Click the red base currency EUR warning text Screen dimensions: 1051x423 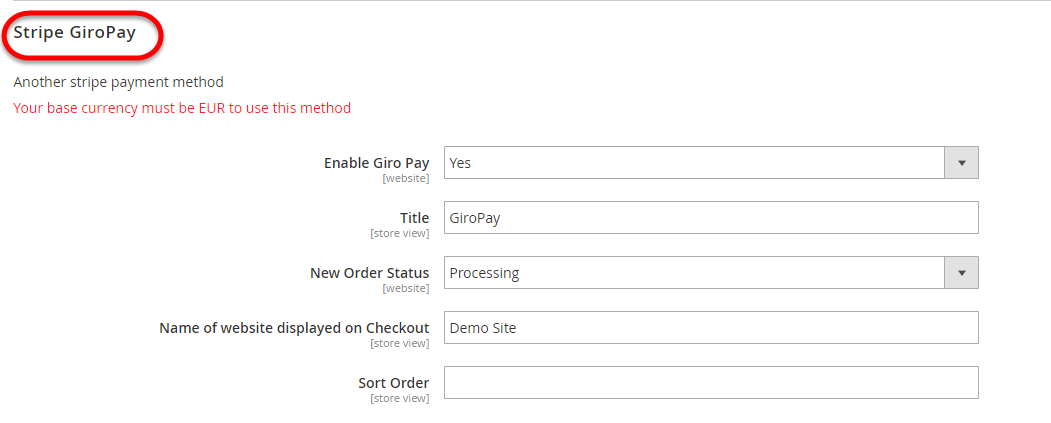click(182, 108)
